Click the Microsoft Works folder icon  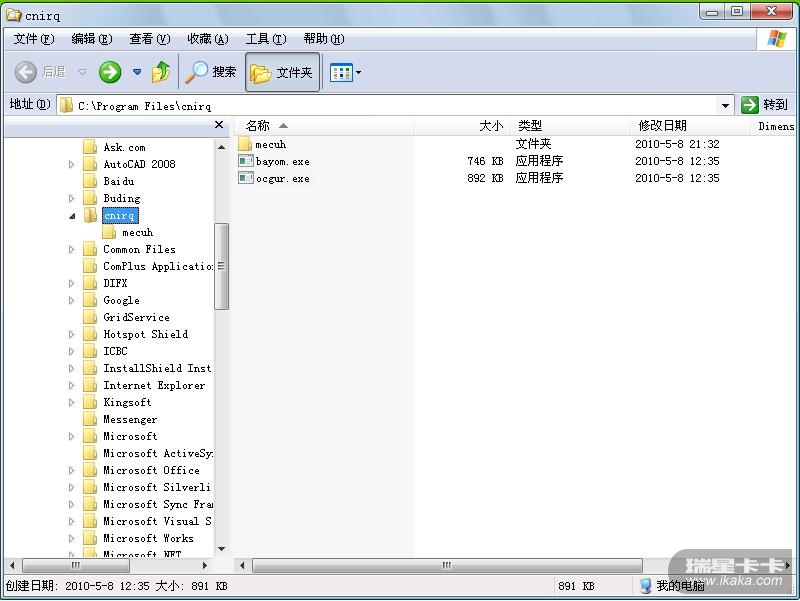[90, 538]
